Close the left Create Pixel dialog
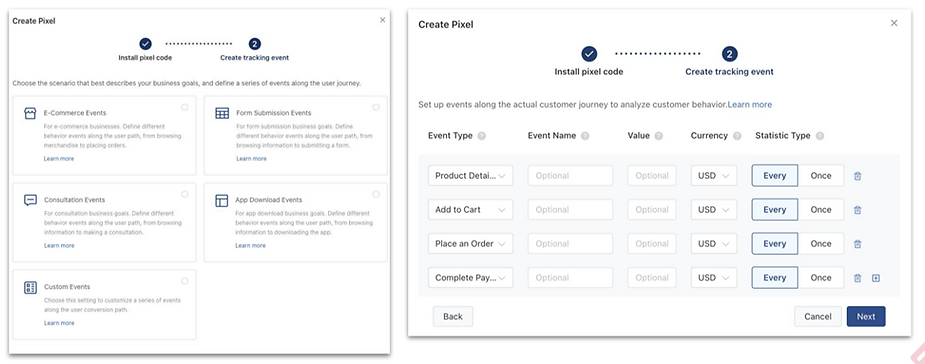This screenshot has height=364, width=925. coord(382,20)
